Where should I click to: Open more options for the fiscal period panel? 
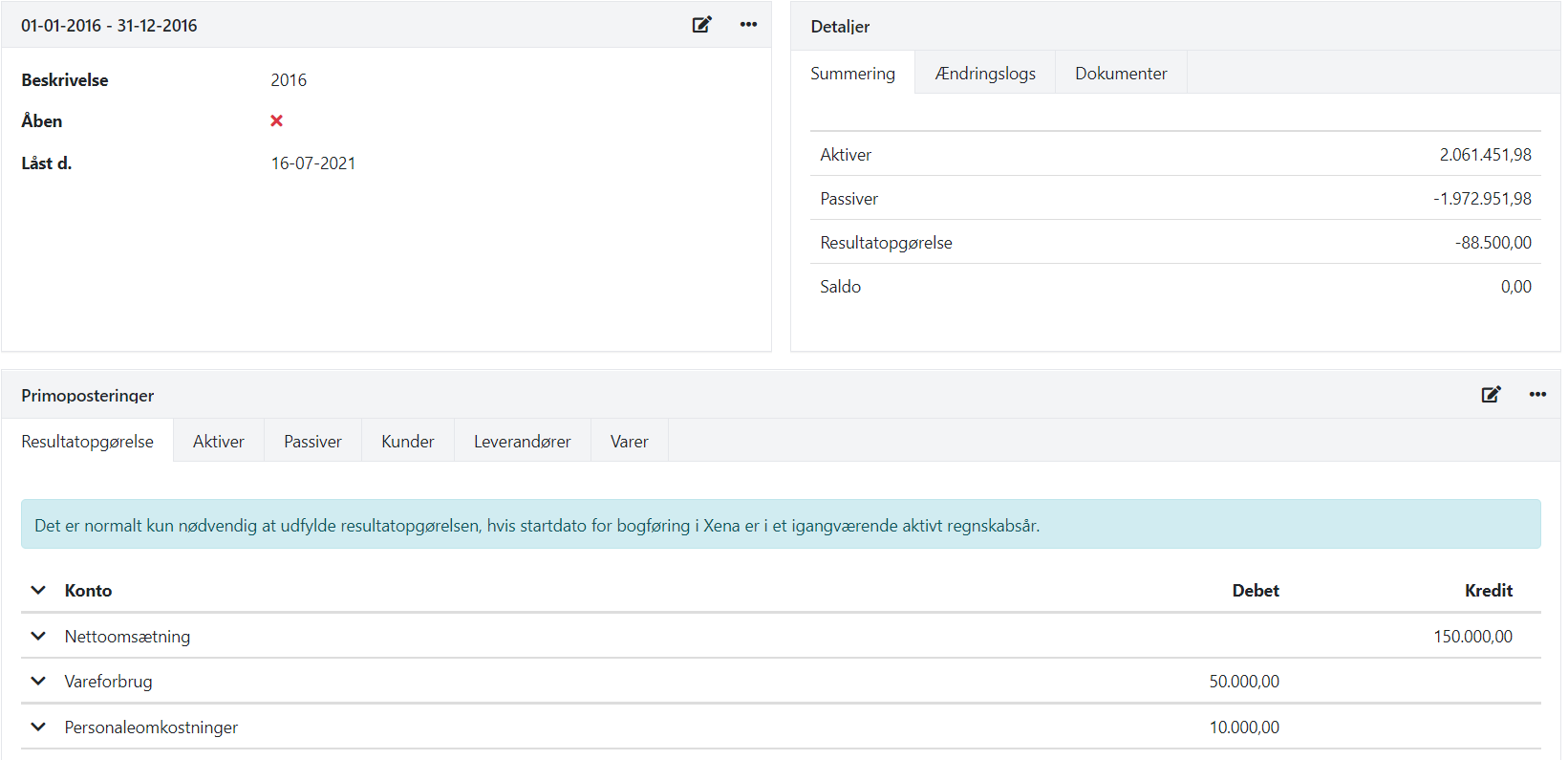pyautogui.click(x=748, y=25)
